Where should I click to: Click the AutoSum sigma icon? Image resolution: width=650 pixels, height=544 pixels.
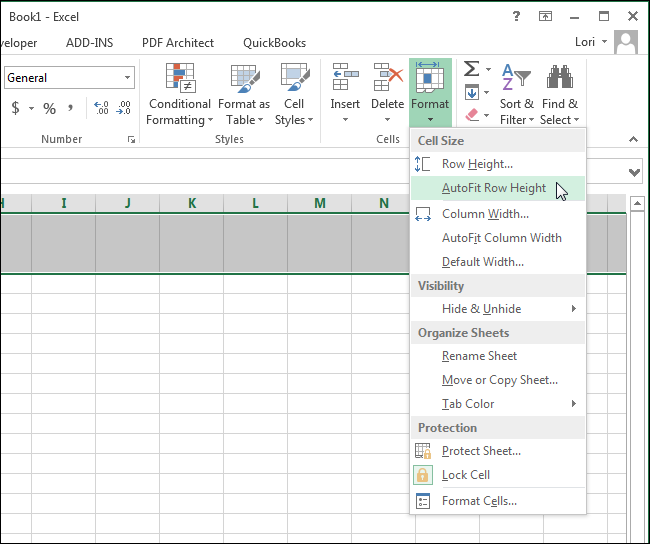[471, 69]
